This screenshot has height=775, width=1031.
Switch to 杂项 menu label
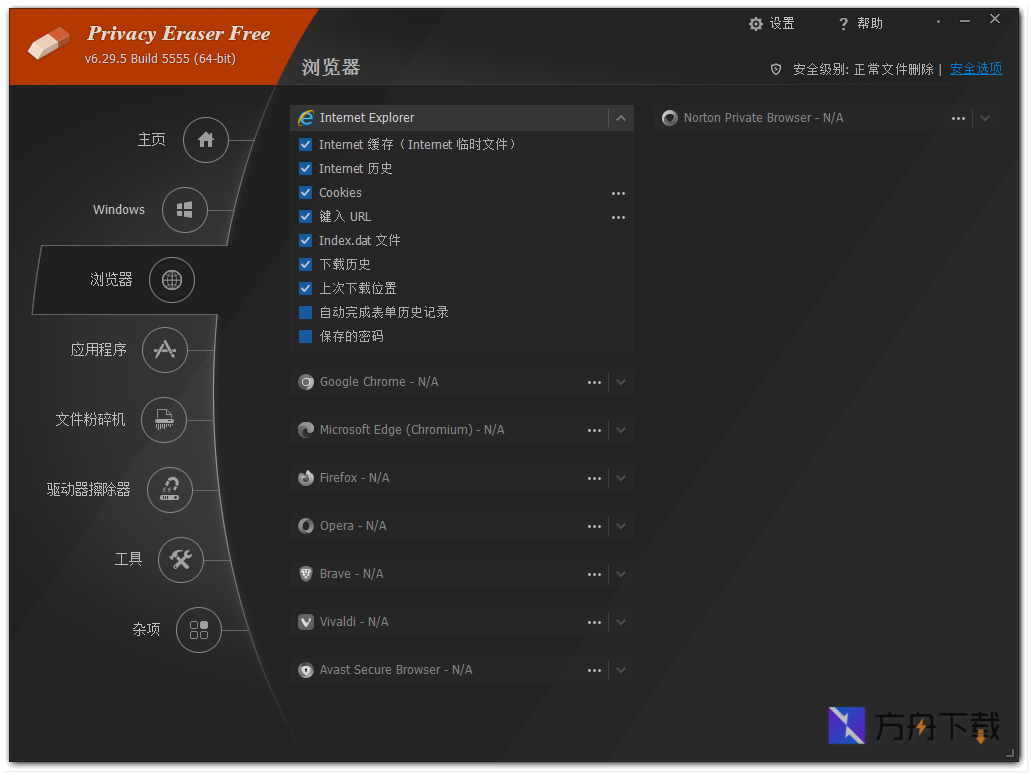tap(147, 630)
